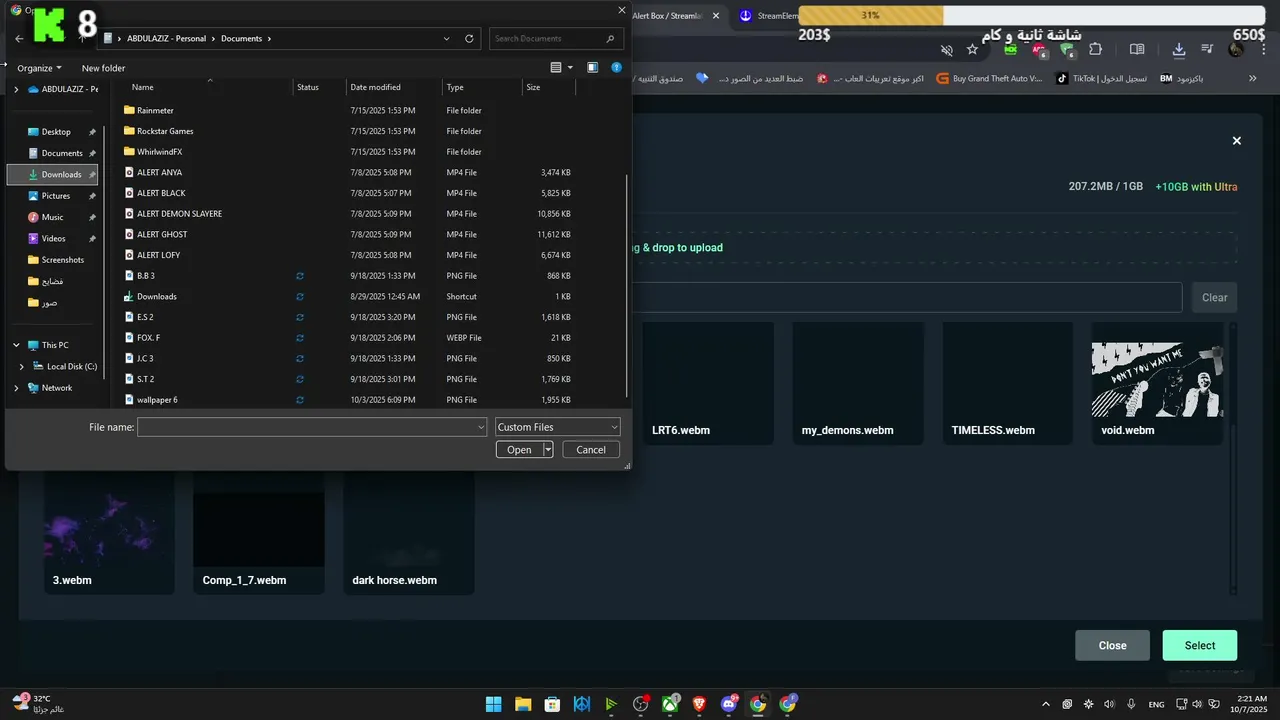Open Microsoft Store from the taskbar
The width and height of the screenshot is (1280, 720).
click(x=552, y=704)
